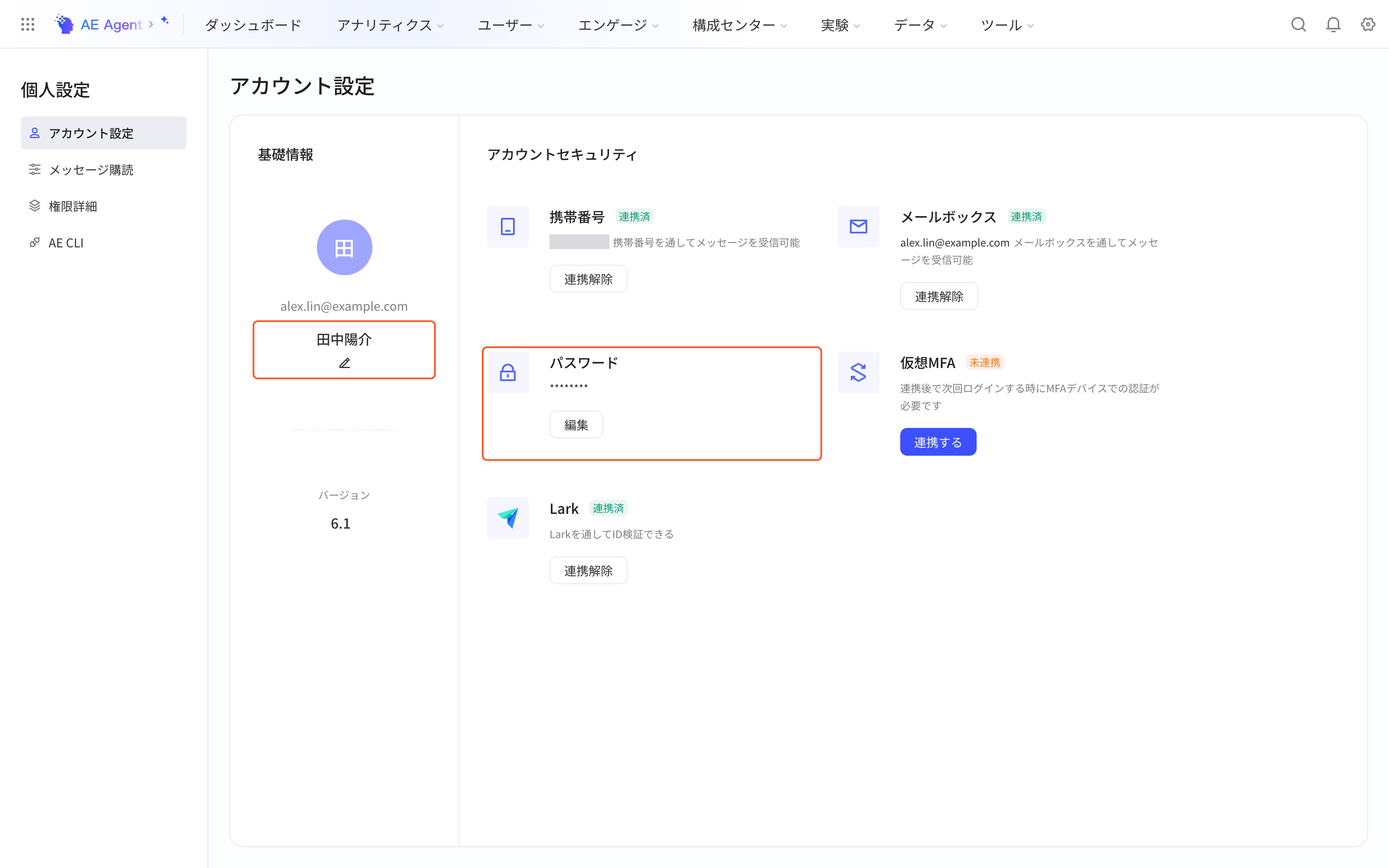1389x868 pixels.
Task: Click the profile avatar circle
Action: [344, 247]
